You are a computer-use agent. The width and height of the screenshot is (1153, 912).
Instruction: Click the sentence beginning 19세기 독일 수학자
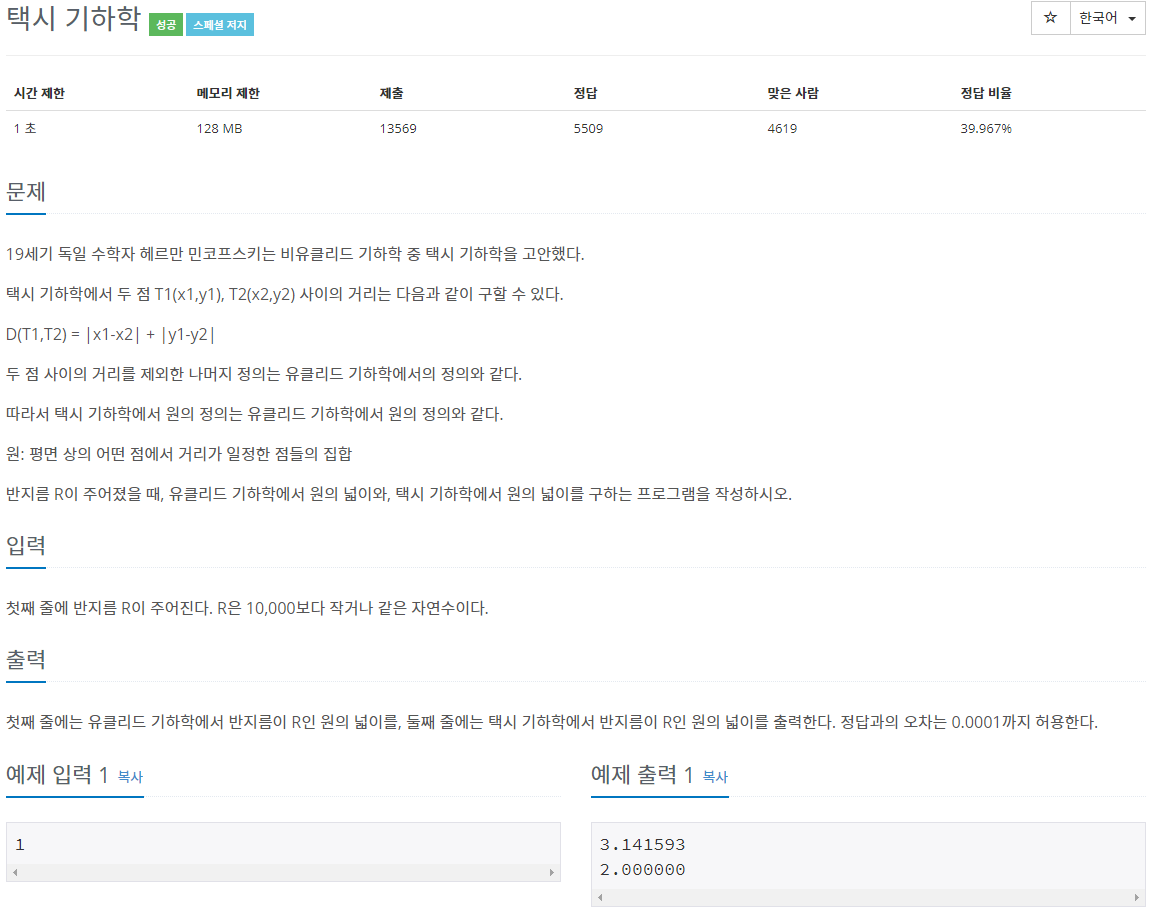point(295,254)
